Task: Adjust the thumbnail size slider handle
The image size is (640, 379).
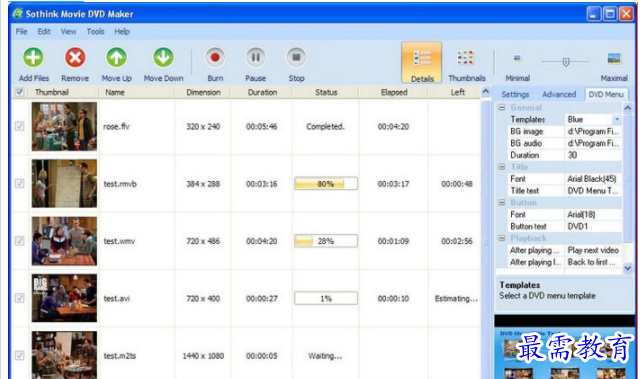Action: 566,62
